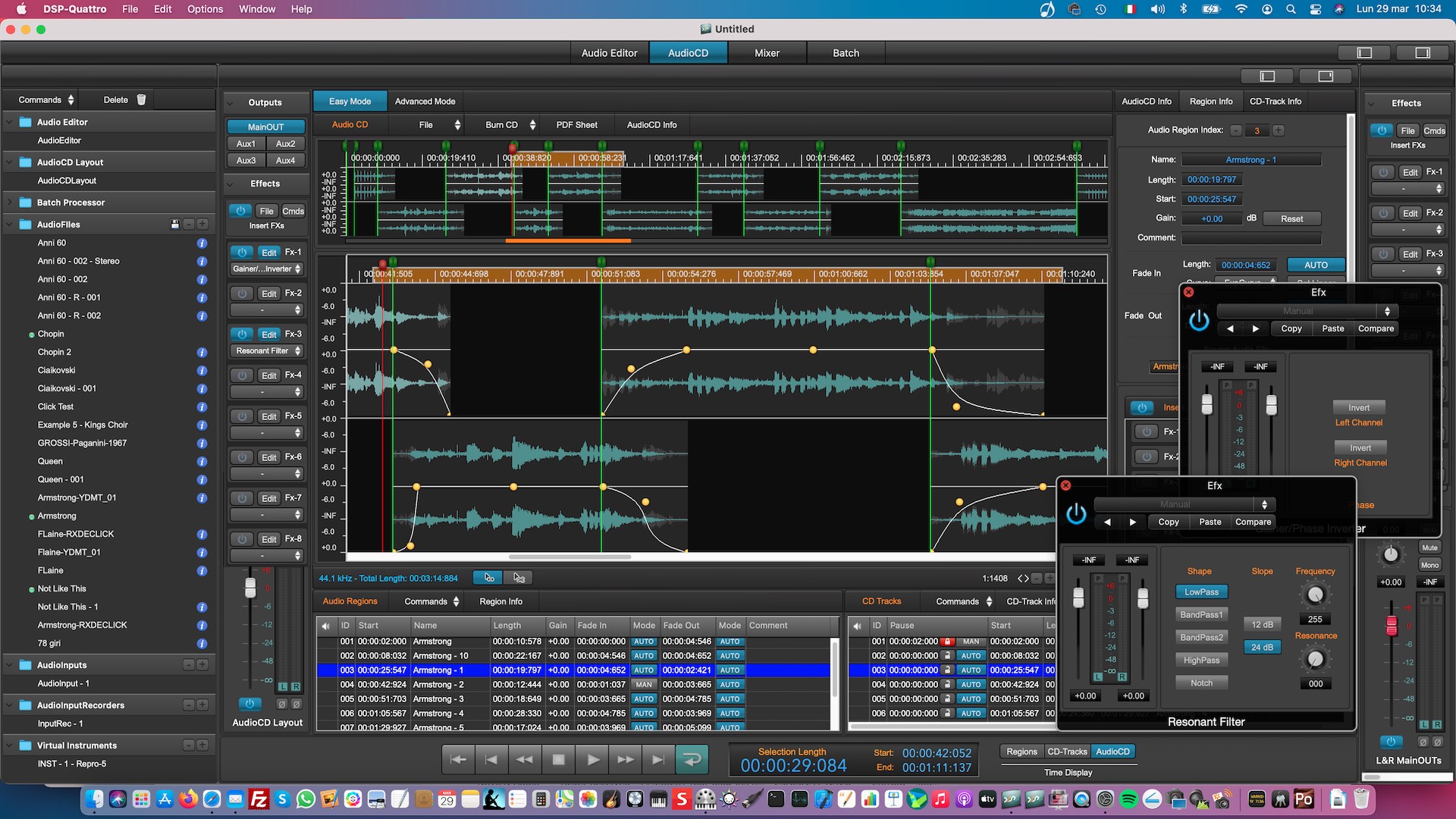Viewport: 1456px width, 819px height.
Task: Jump to start with the transport button
Action: 458,759
